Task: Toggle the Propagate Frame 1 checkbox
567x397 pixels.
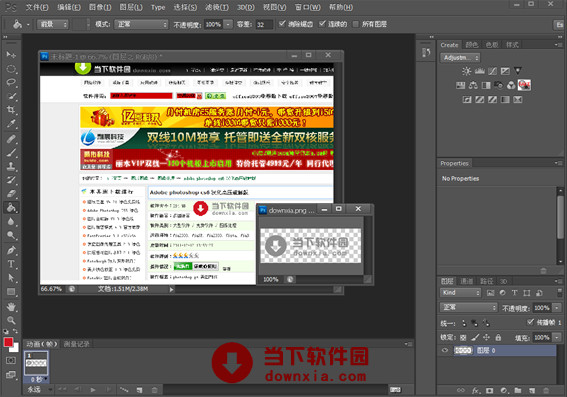Action: (x=530, y=322)
